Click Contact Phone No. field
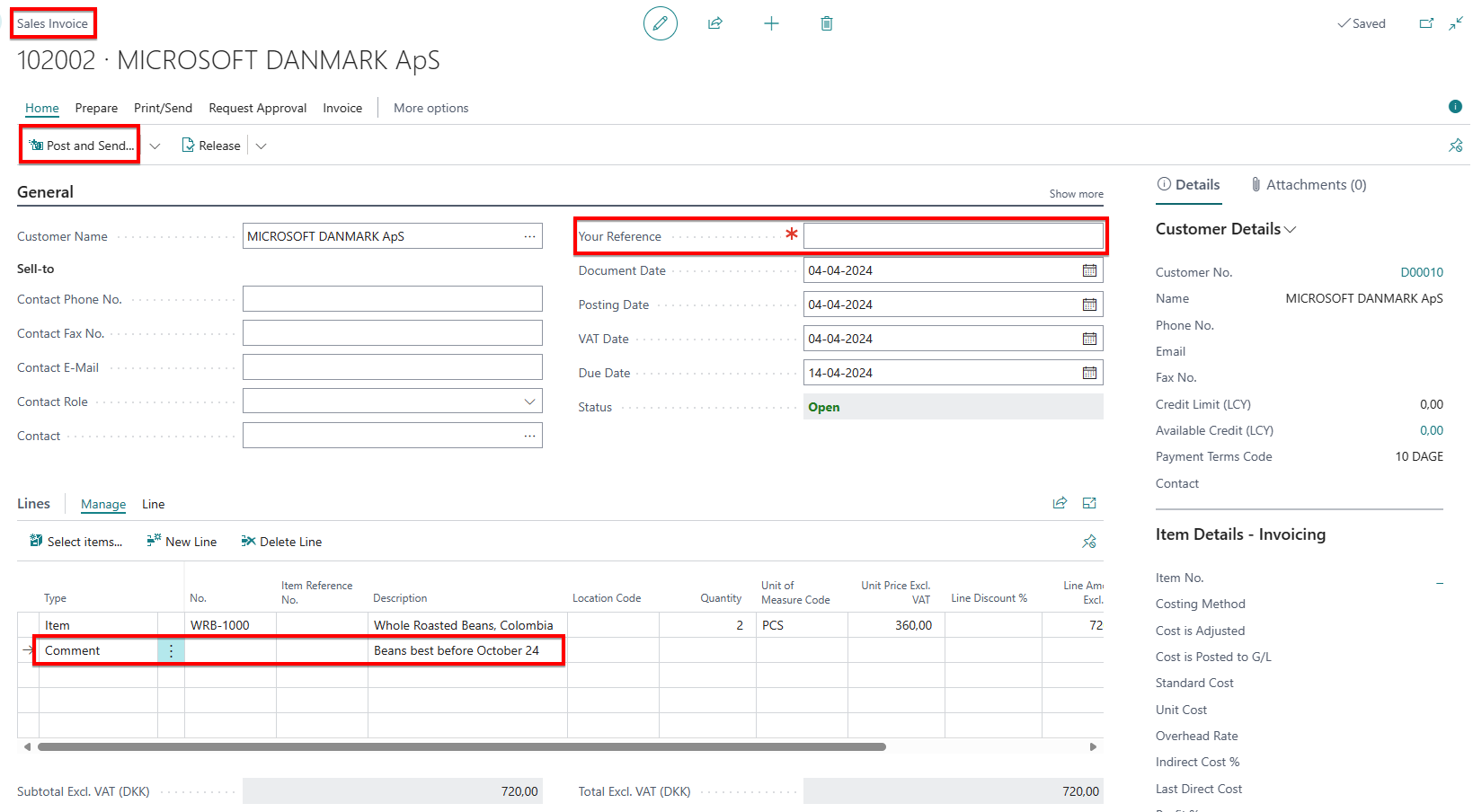The image size is (1473, 812). [393, 299]
